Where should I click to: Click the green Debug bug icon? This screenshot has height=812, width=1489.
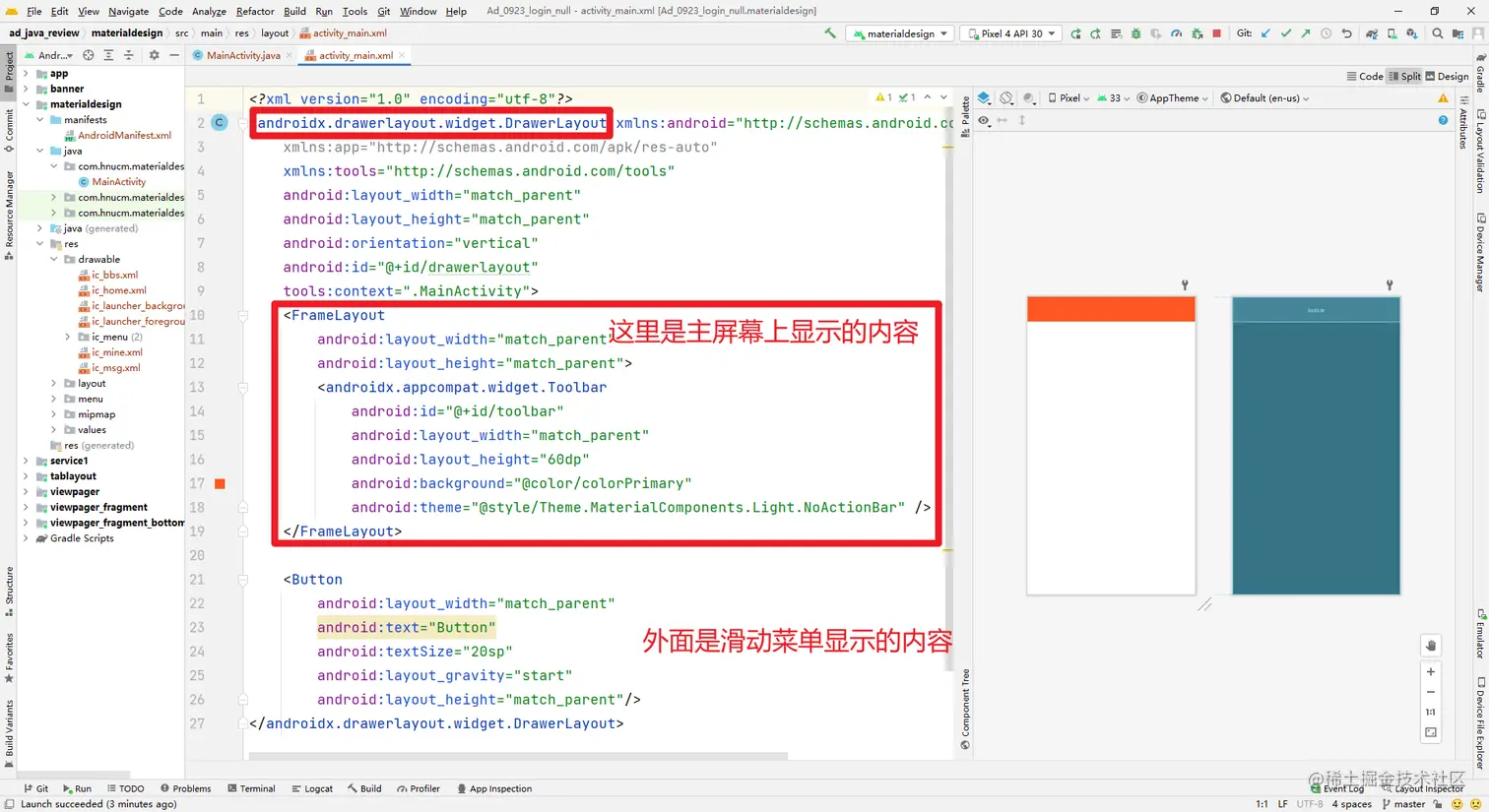[x=1135, y=33]
